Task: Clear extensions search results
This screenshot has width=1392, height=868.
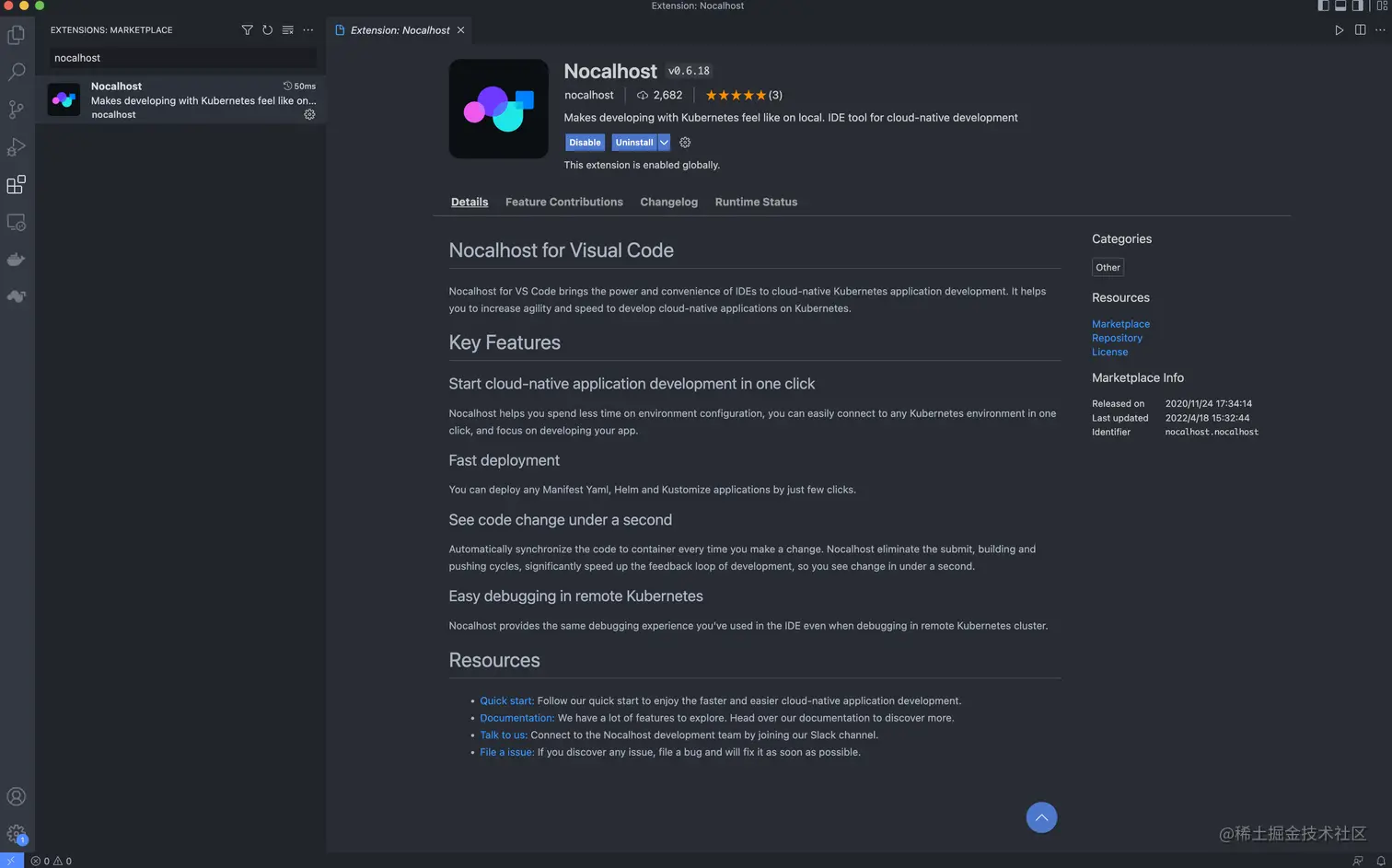Action: pyautogui.click(x=287, y=30)
